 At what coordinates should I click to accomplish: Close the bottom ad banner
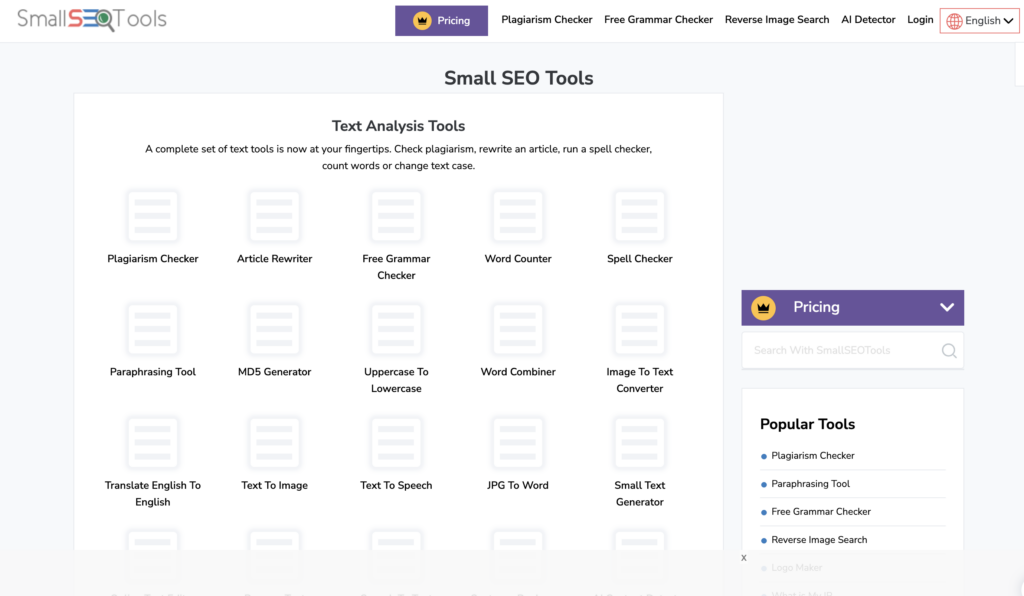click(x=744, y=558)
